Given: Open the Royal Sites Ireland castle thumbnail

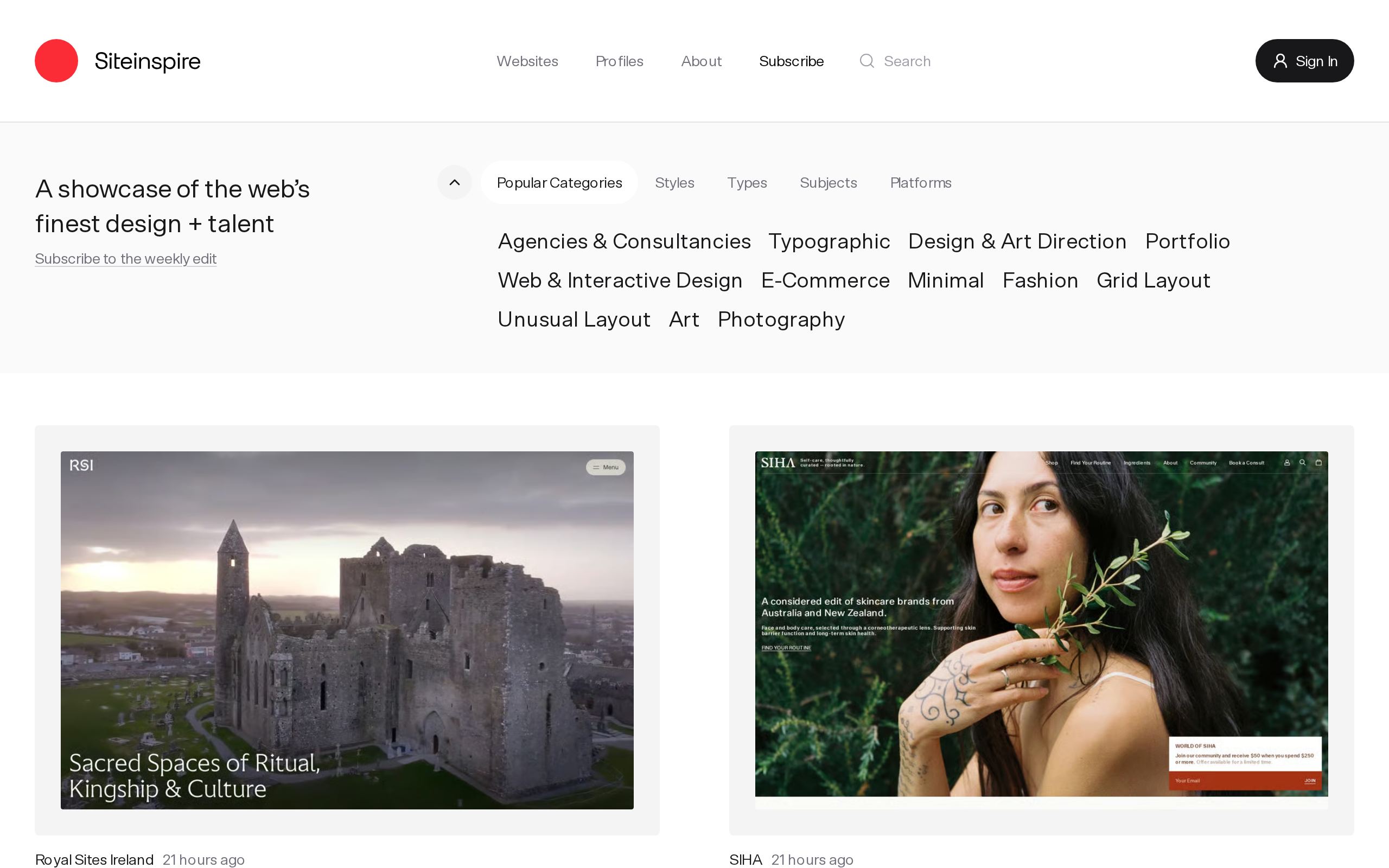Looking at the screenshot, I should pyautogui.click(x=347, y=630).
